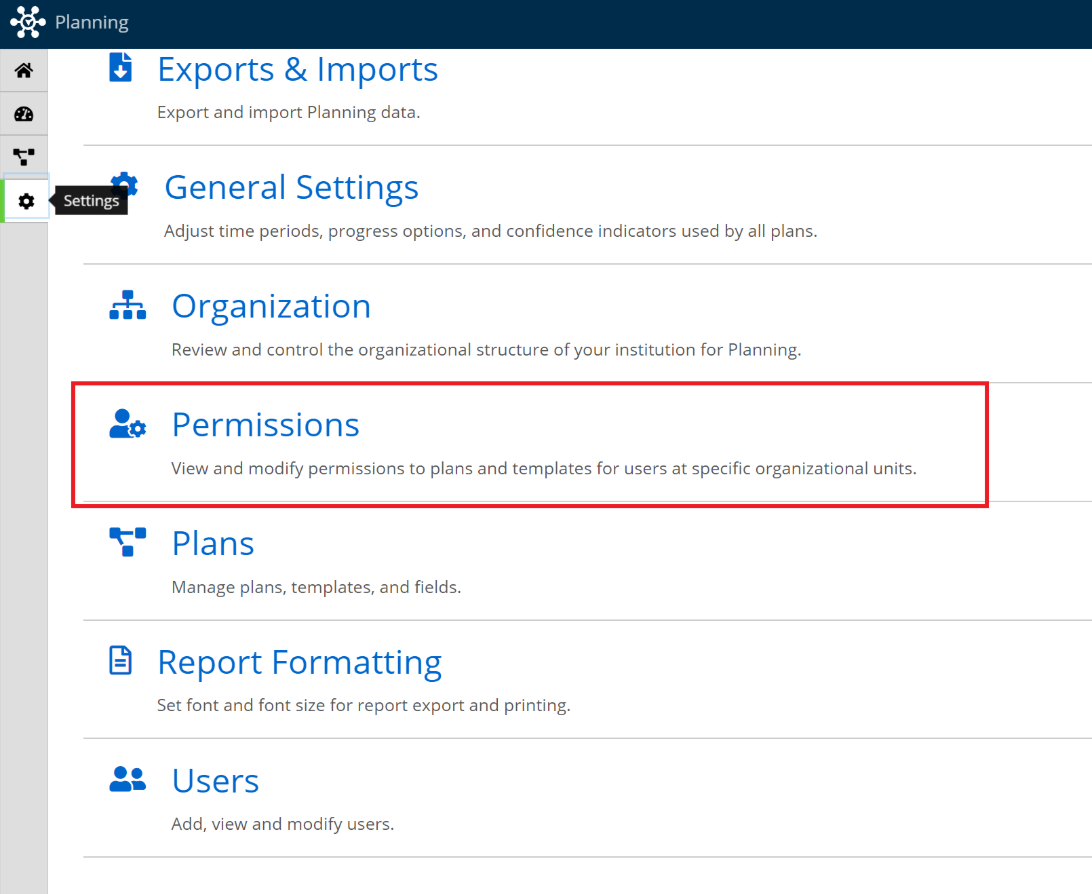The image size is (1092, 894).
Task: Click the Settings tooltip label
Action: (90, 200)
